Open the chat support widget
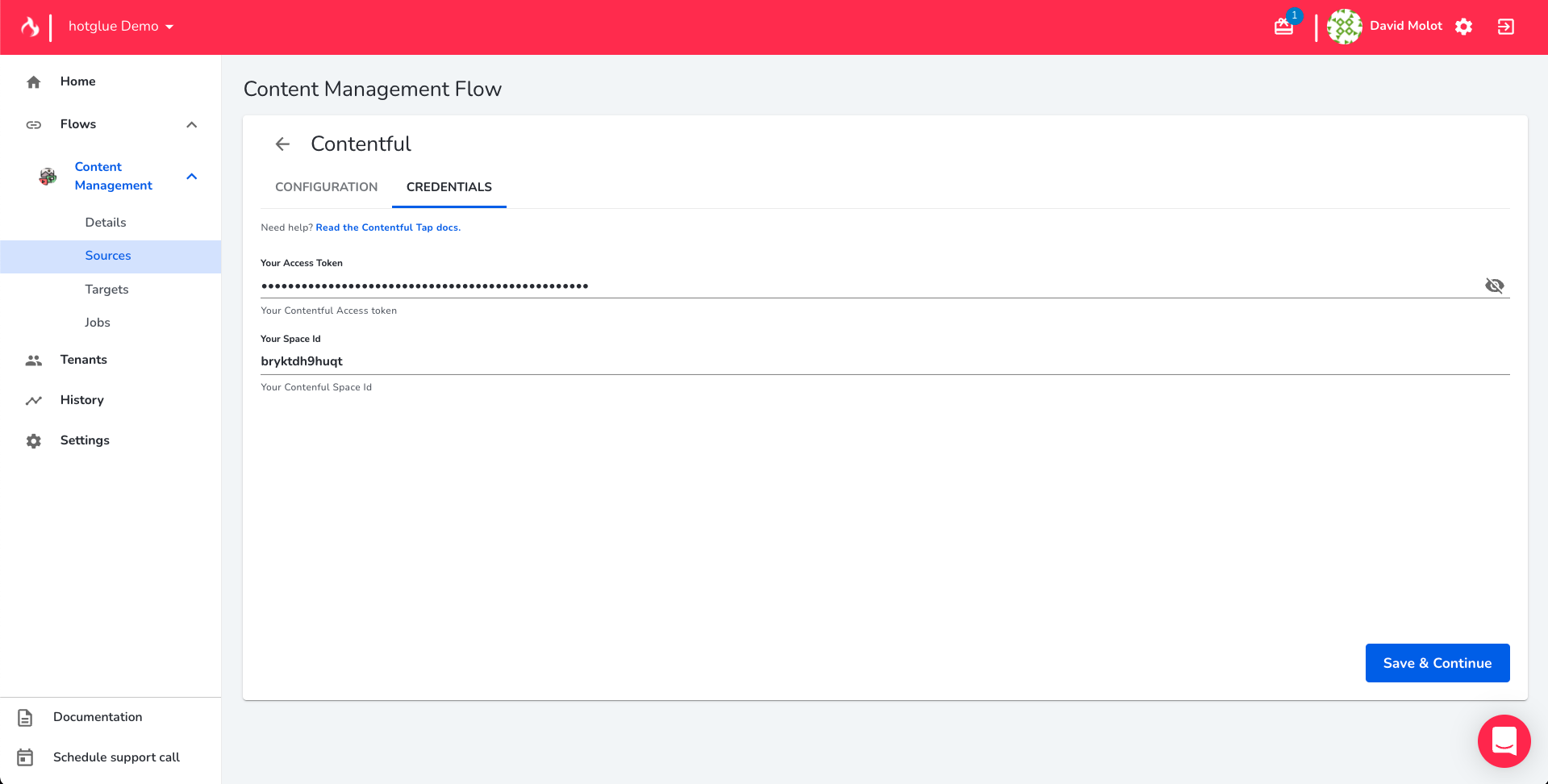1548x784 pixels. tap(1504, 740)
